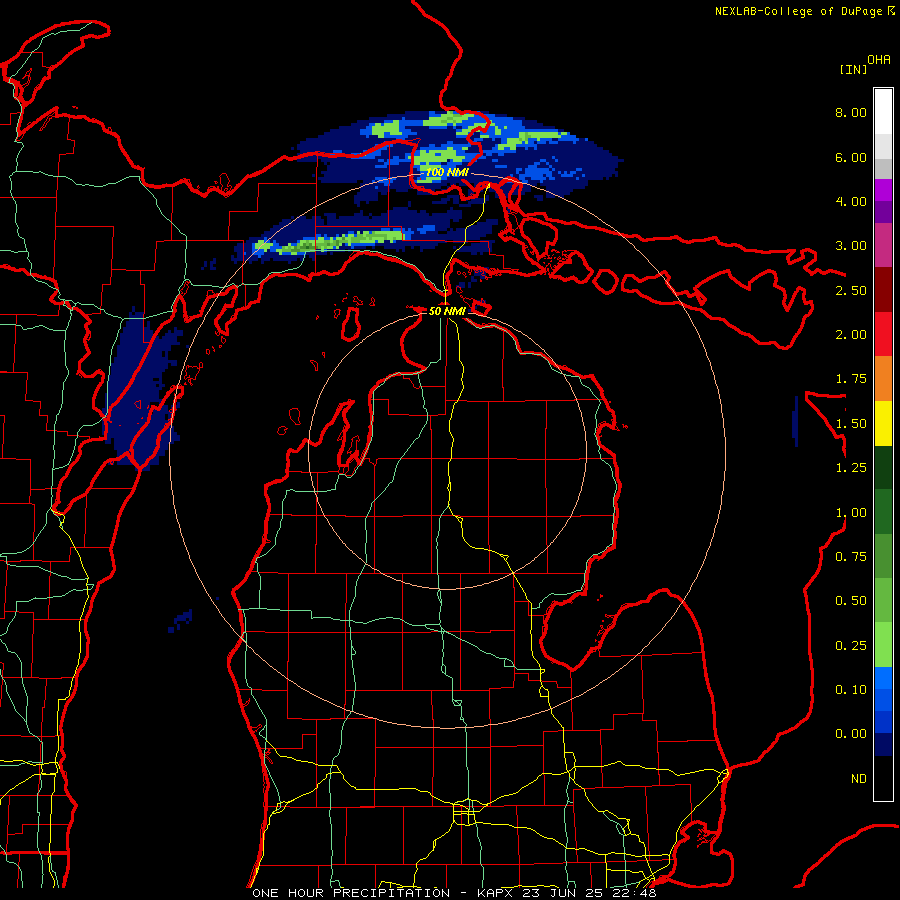Pick the magenta-pink legend swatch near 3.00
The width and height of the screenshot is (900, 900).
pos(883,246)
